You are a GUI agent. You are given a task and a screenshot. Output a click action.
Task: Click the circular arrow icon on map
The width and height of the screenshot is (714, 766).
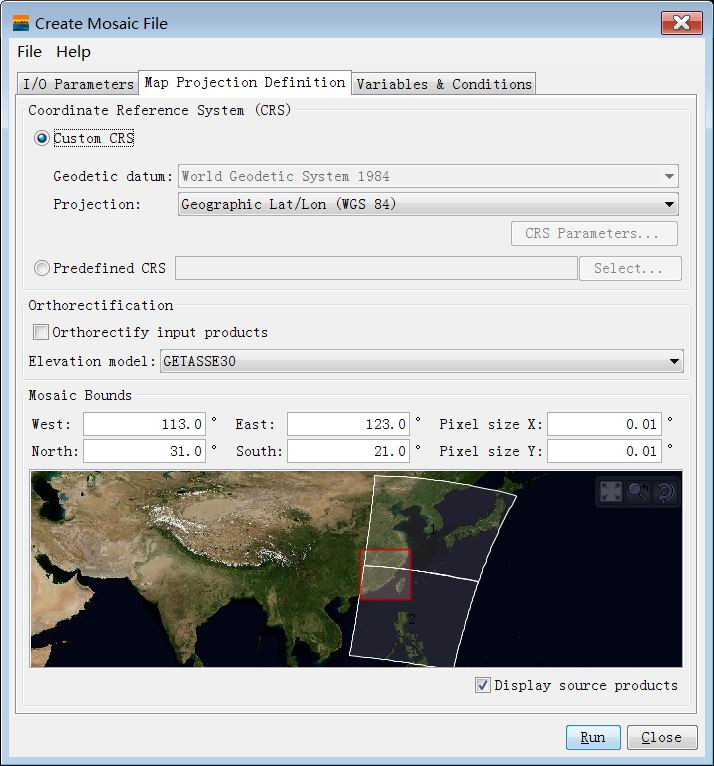(663, 492)
